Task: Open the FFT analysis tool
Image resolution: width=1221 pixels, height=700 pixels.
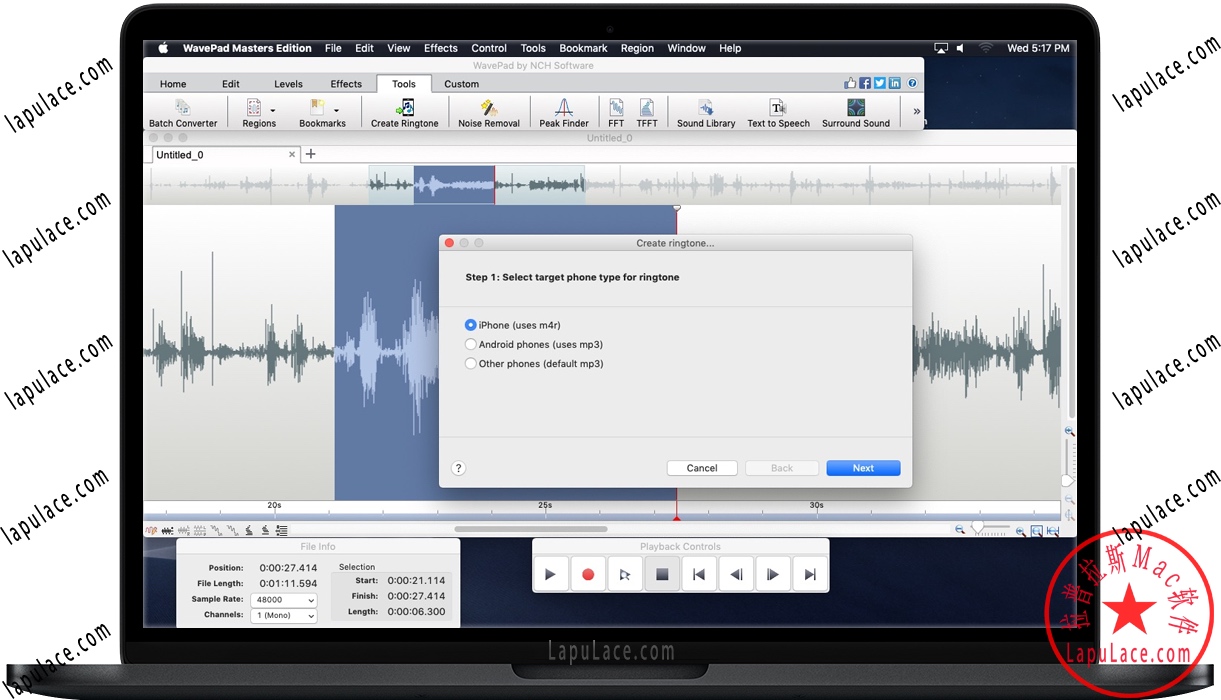Action: (x=616, y=112)
